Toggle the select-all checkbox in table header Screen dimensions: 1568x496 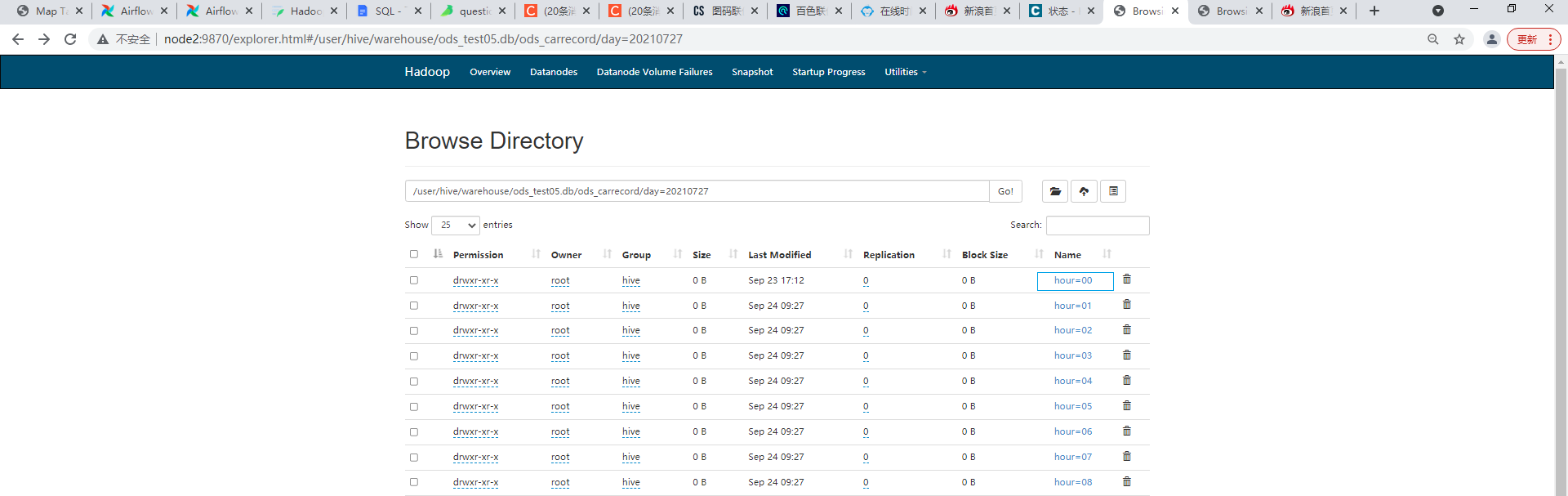414,254
